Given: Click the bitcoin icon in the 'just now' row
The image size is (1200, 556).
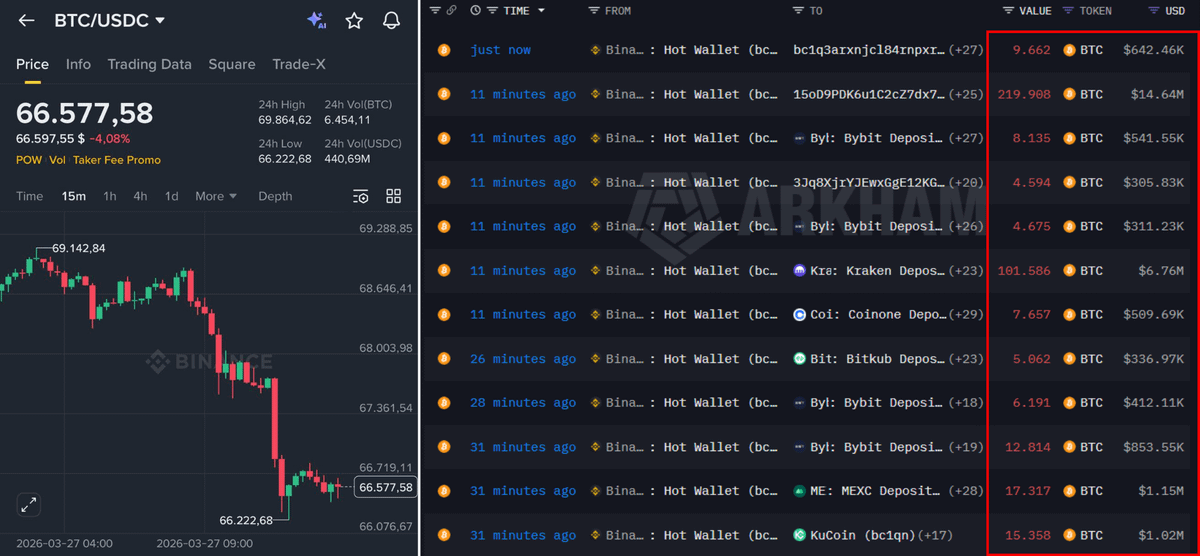Looking at the screenshot, I should (444, 50).
